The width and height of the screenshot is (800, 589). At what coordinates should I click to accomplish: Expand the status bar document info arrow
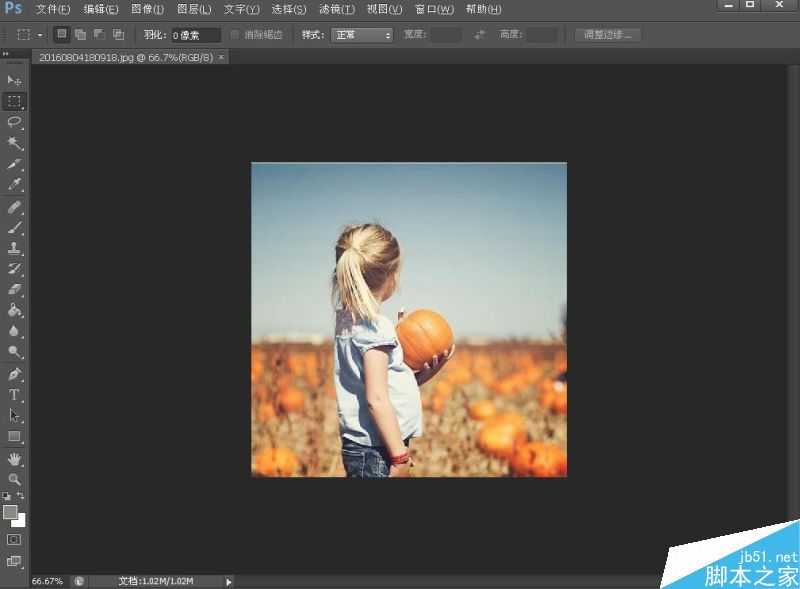tap(229, 581)
